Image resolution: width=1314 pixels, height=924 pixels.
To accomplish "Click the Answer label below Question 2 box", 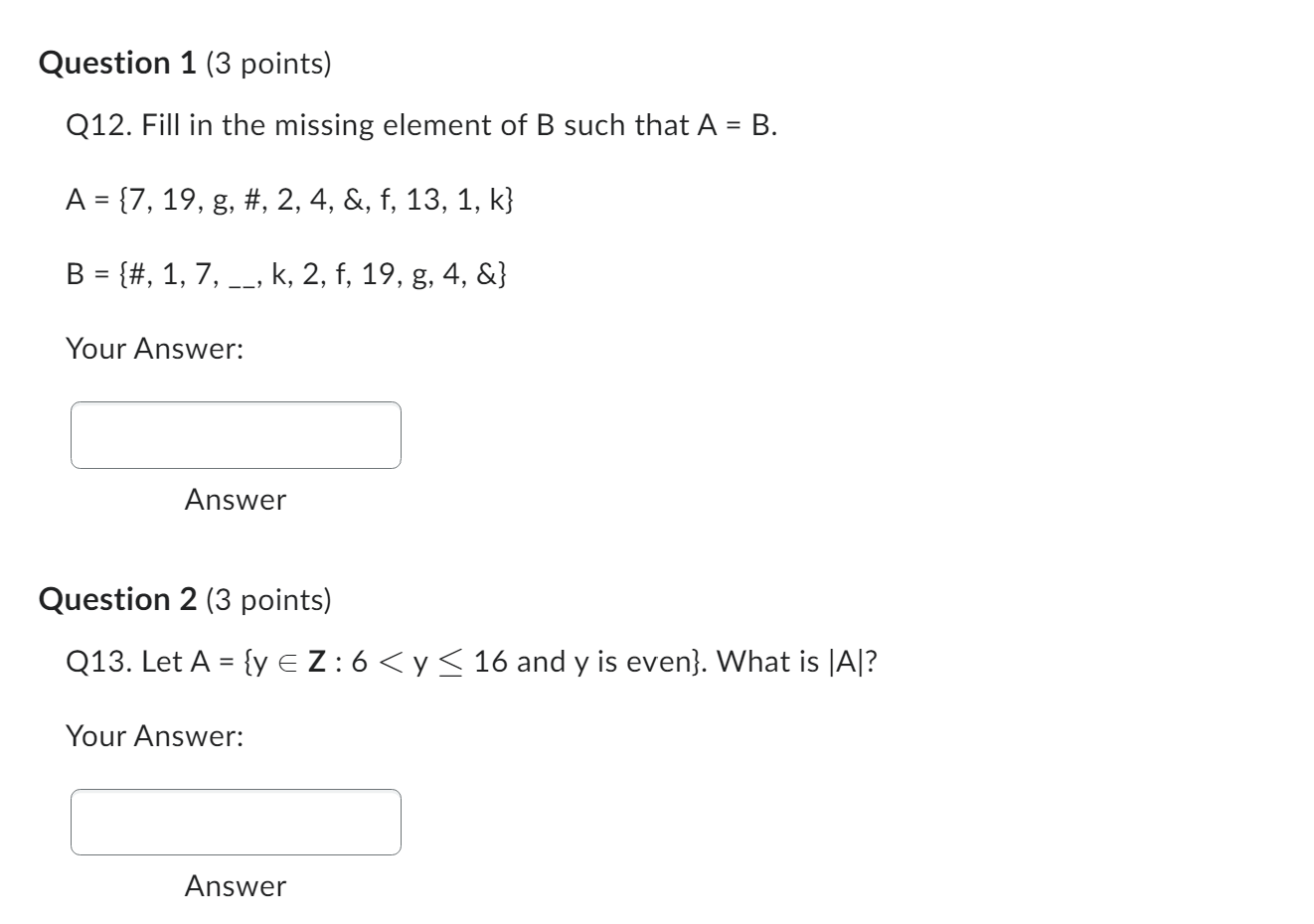I will (235, 885).
